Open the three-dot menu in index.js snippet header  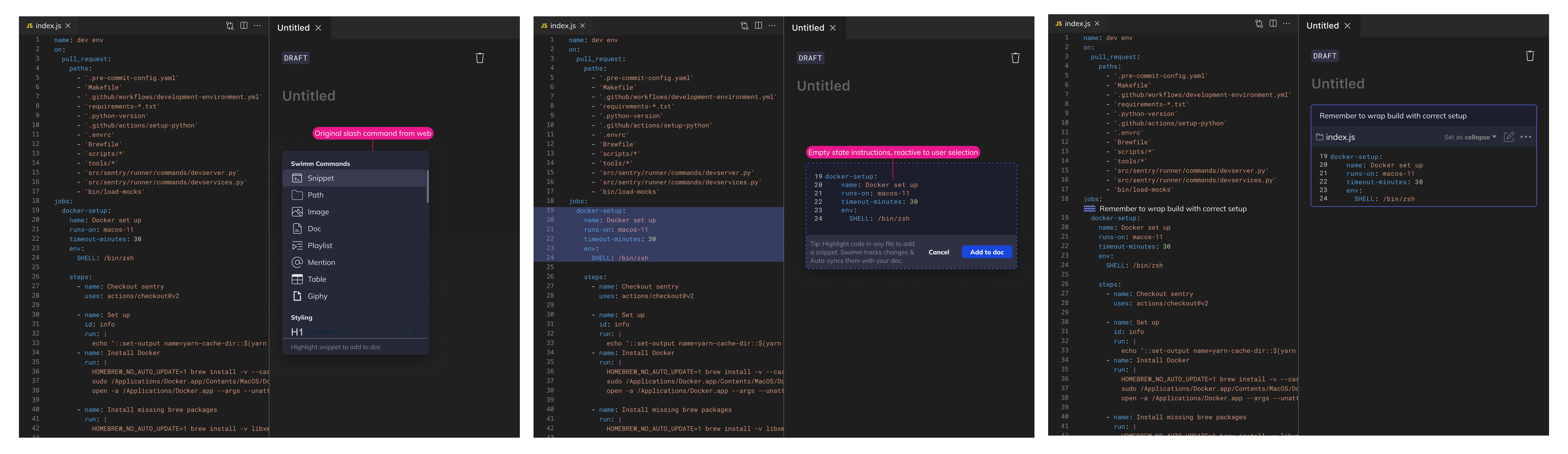[x=1525, y=137]
